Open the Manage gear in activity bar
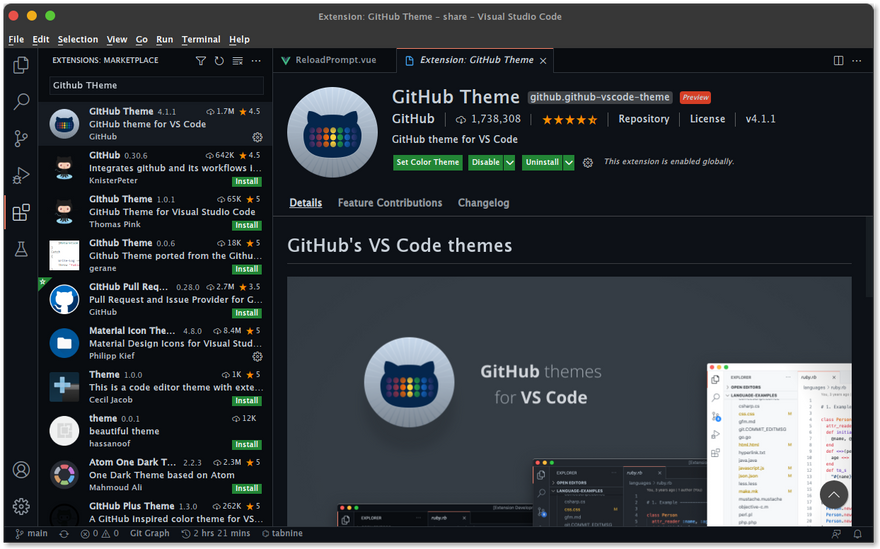880x549 pixels. (21, 506)
